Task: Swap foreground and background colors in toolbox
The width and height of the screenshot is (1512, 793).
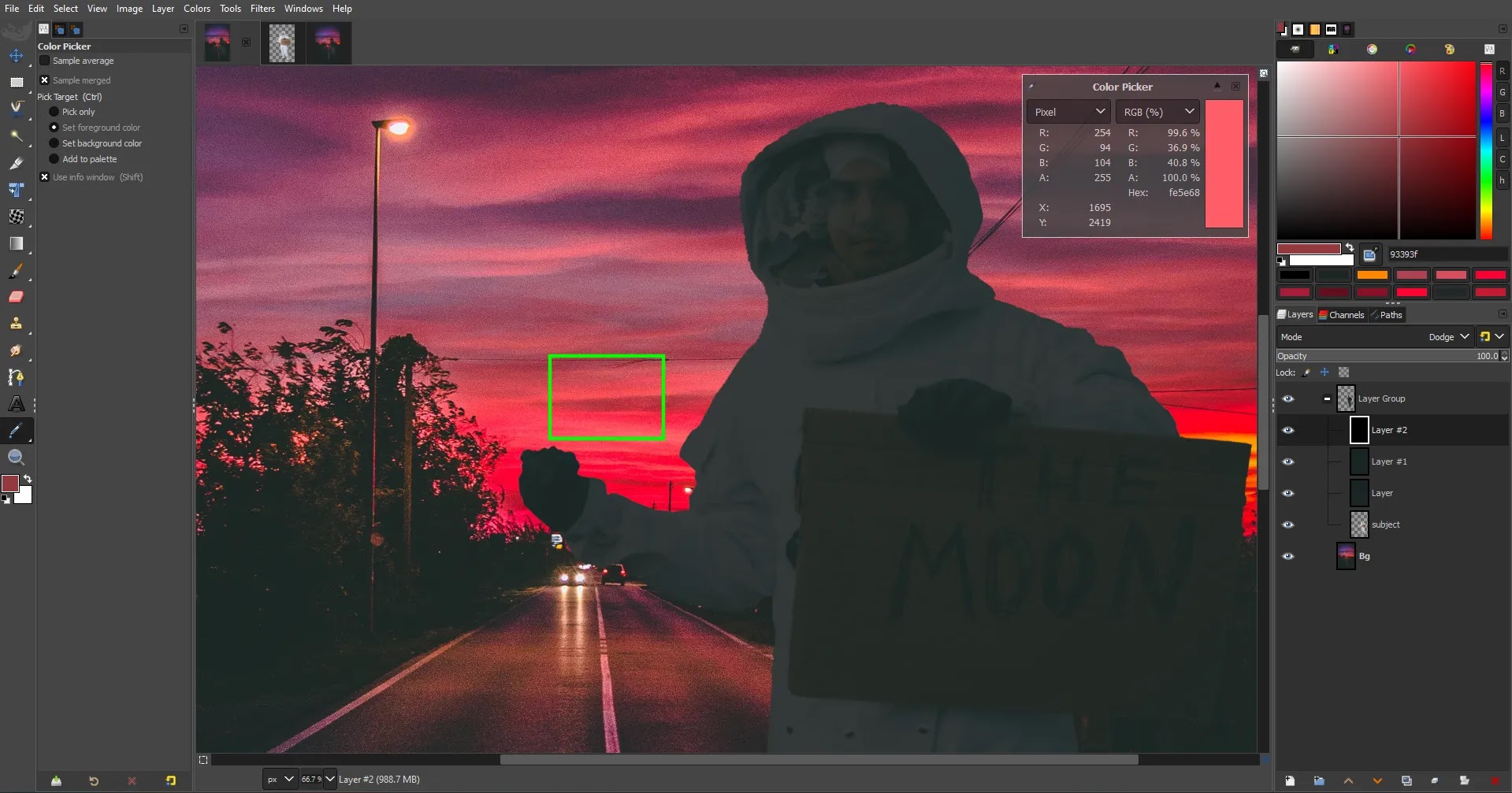Action: [28, 479]
